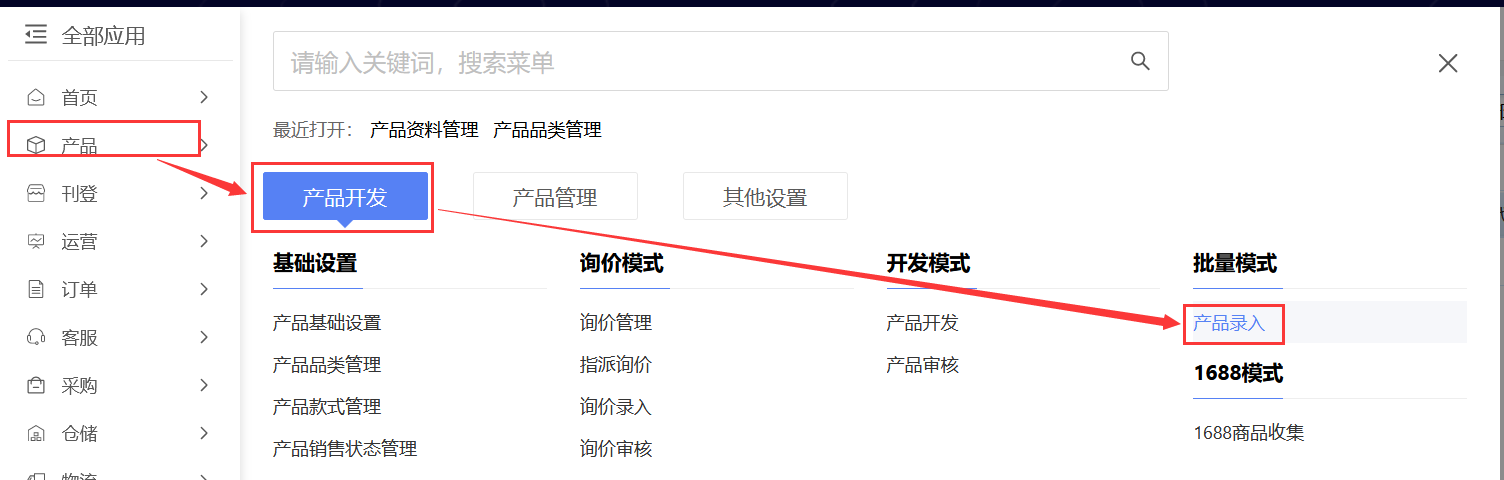Screen dimensions: 1504x480
Task: Click the magnifier search icon
Action: click(1140, 61)
